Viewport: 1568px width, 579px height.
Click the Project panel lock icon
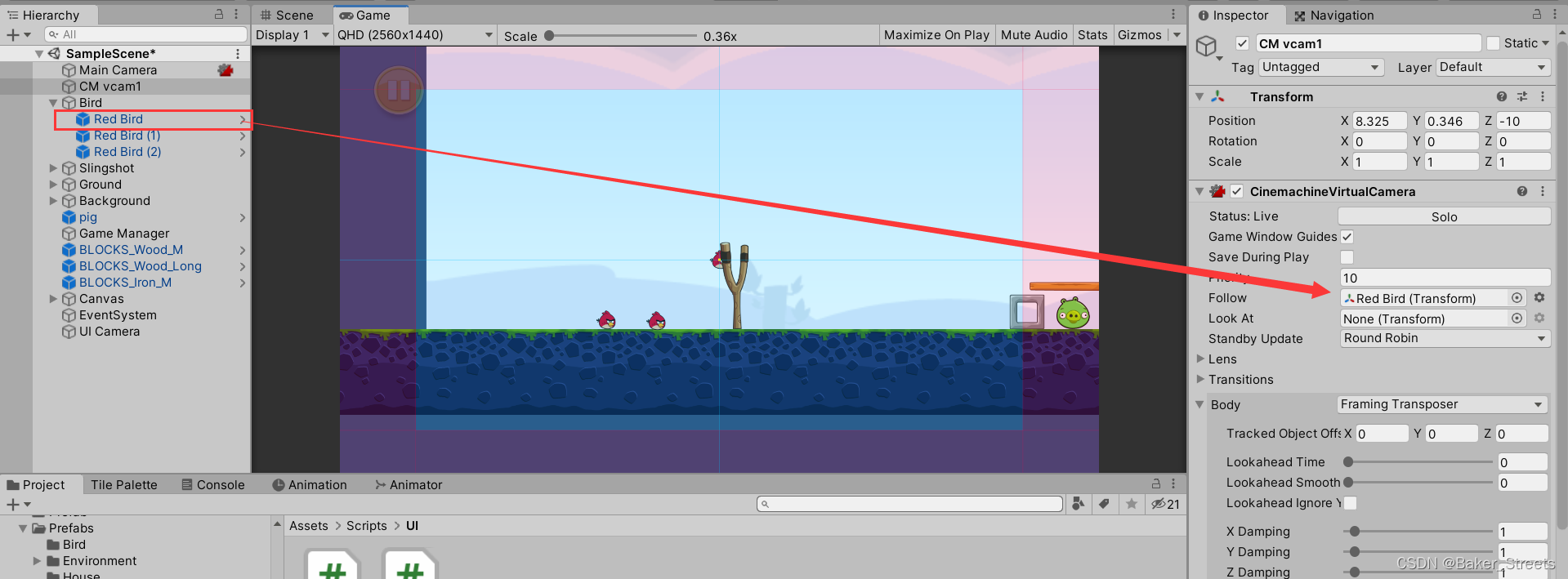pyautogui.click(x=1156, y=483)
